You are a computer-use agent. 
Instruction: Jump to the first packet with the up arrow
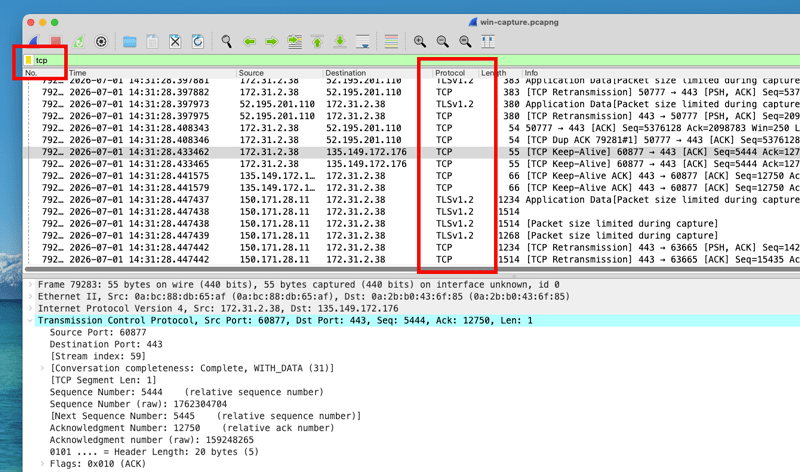click(317, 42)
